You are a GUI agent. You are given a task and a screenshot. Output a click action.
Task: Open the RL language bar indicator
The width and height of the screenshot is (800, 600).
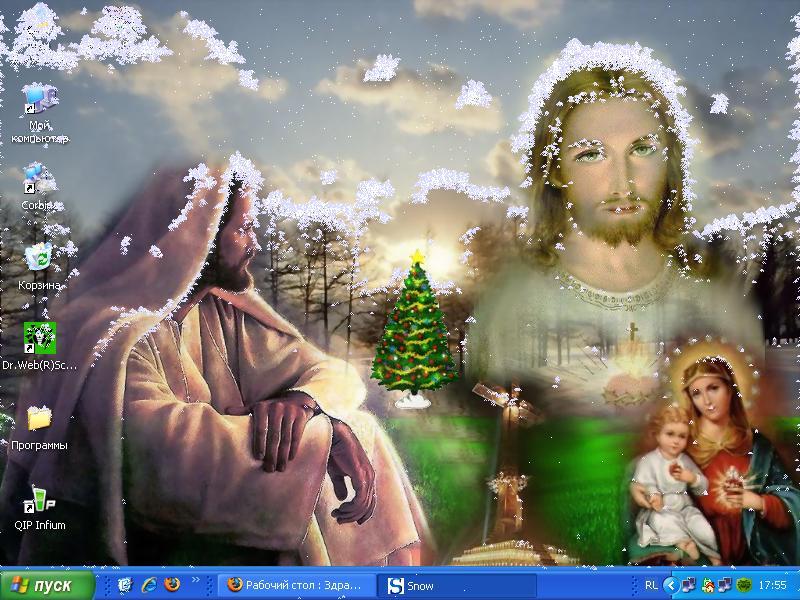click(651, 585)
